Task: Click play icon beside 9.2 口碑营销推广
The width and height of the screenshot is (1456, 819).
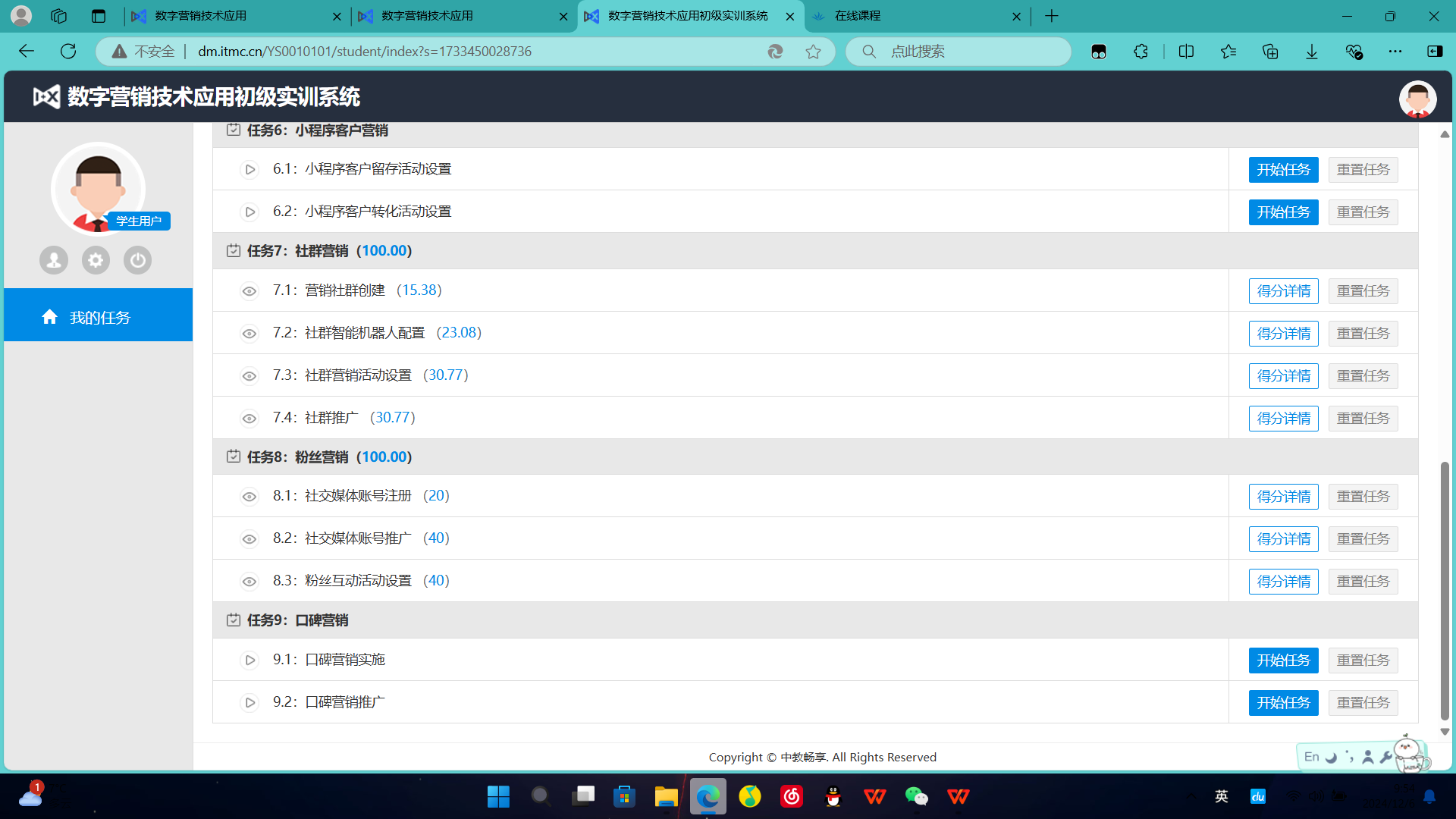Action: (x=249, y=702)
